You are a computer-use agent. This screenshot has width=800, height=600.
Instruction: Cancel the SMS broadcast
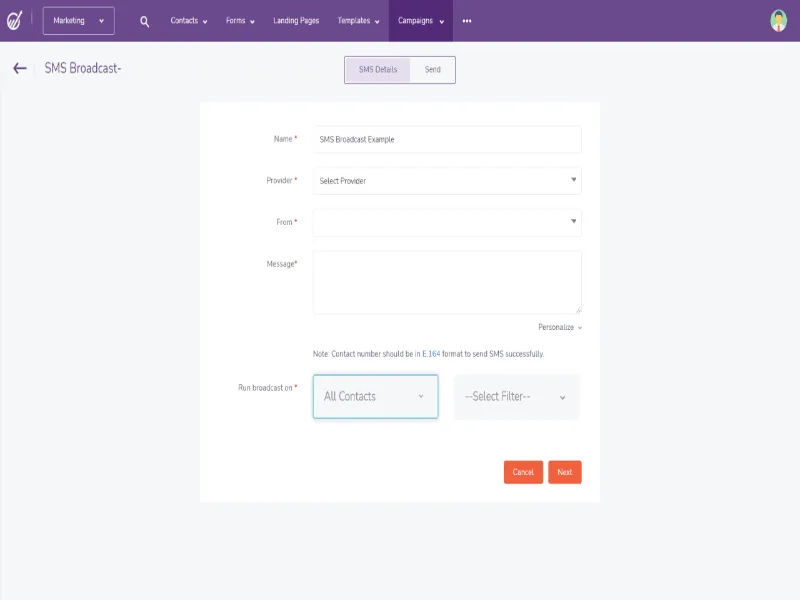pyautogui.click(x=523, y=472)
